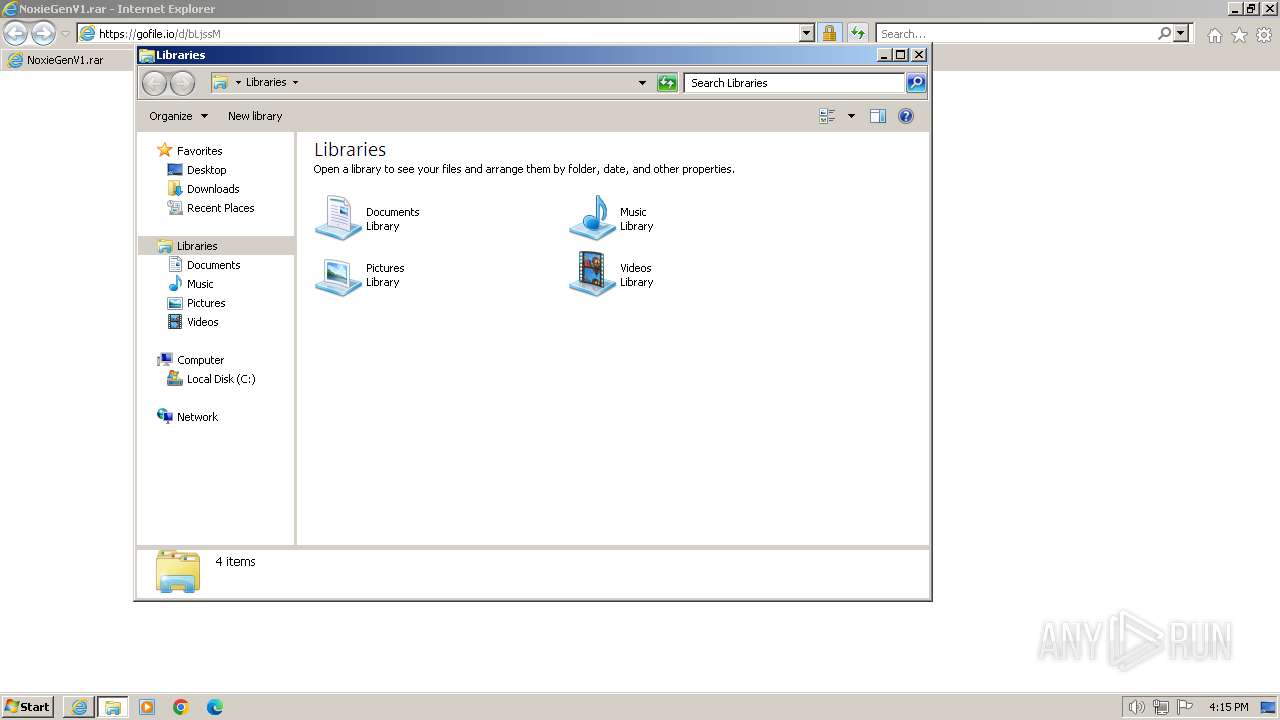Select Videos in the navigation pane
Viewport: 1280px width, 720px height.
pos(202,322)
